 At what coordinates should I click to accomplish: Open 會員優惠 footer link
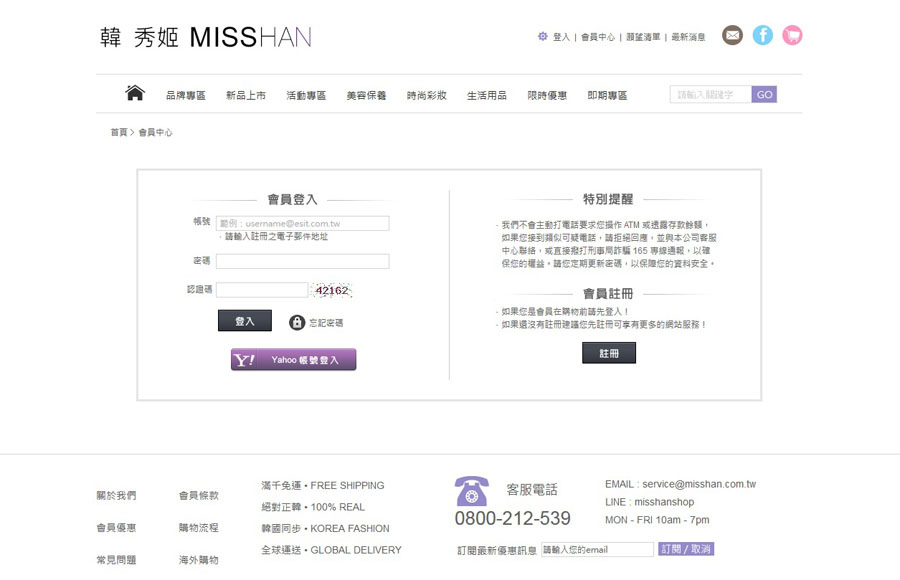point(116,528)
